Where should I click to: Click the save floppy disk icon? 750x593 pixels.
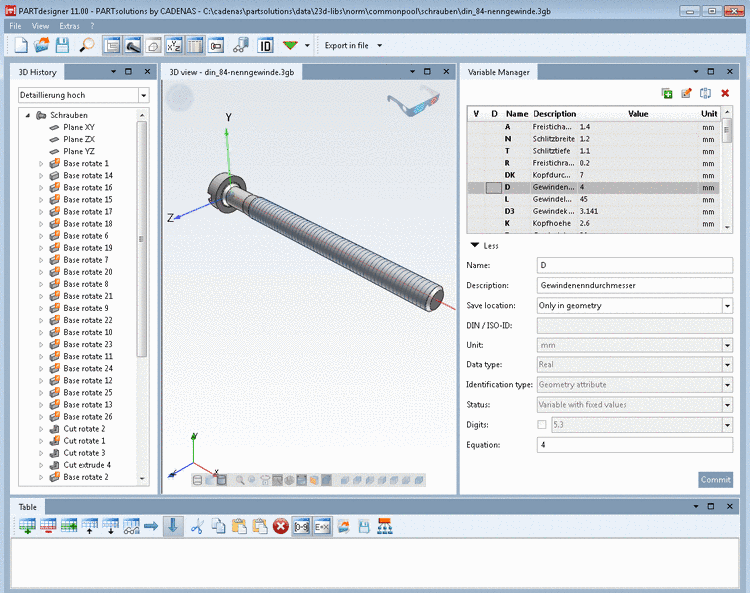tap(62, 45)
